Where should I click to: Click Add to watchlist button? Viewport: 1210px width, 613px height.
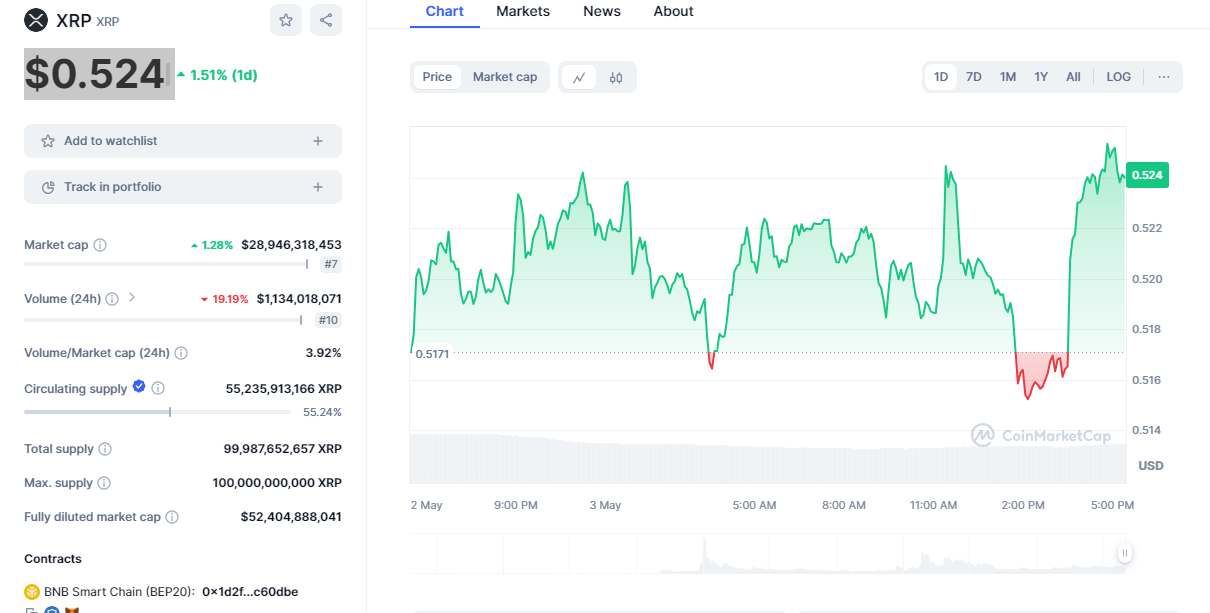coord(183,141)
